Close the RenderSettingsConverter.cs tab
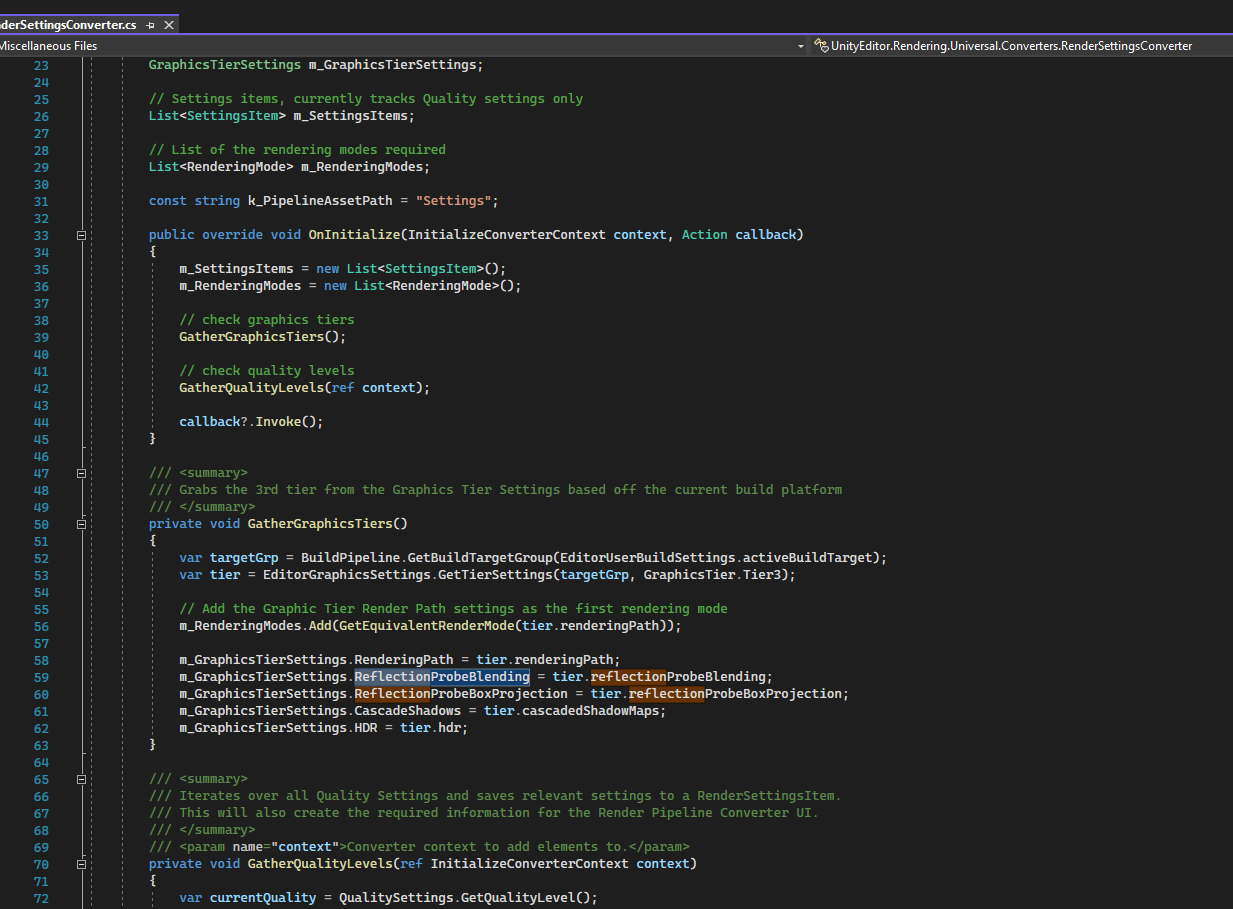 (x=166, y=24)
